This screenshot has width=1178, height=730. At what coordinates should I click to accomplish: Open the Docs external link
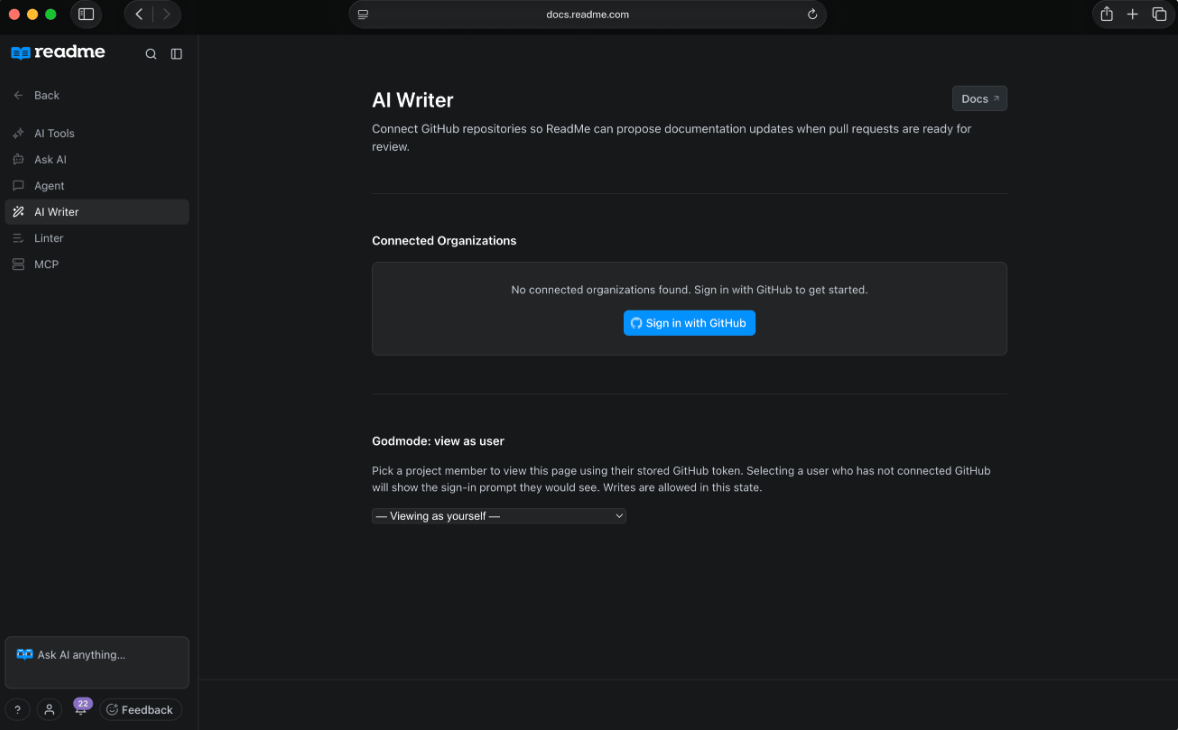tap(980, 98)
